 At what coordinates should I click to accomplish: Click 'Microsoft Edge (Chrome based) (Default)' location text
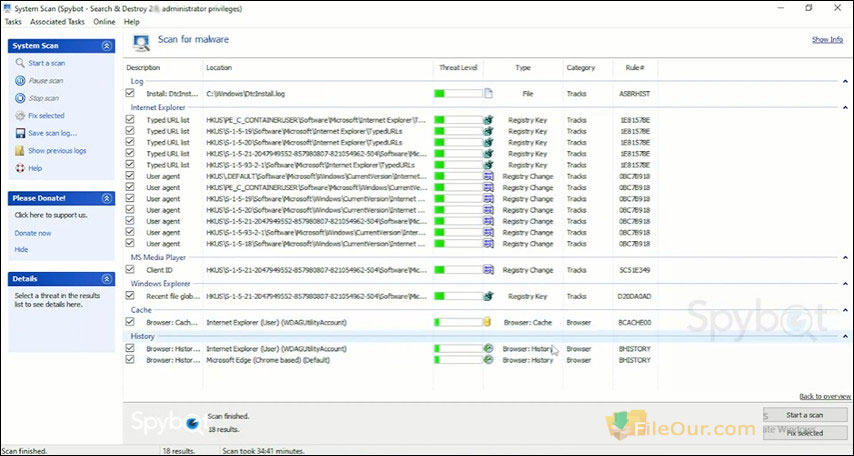click(268, 360)
